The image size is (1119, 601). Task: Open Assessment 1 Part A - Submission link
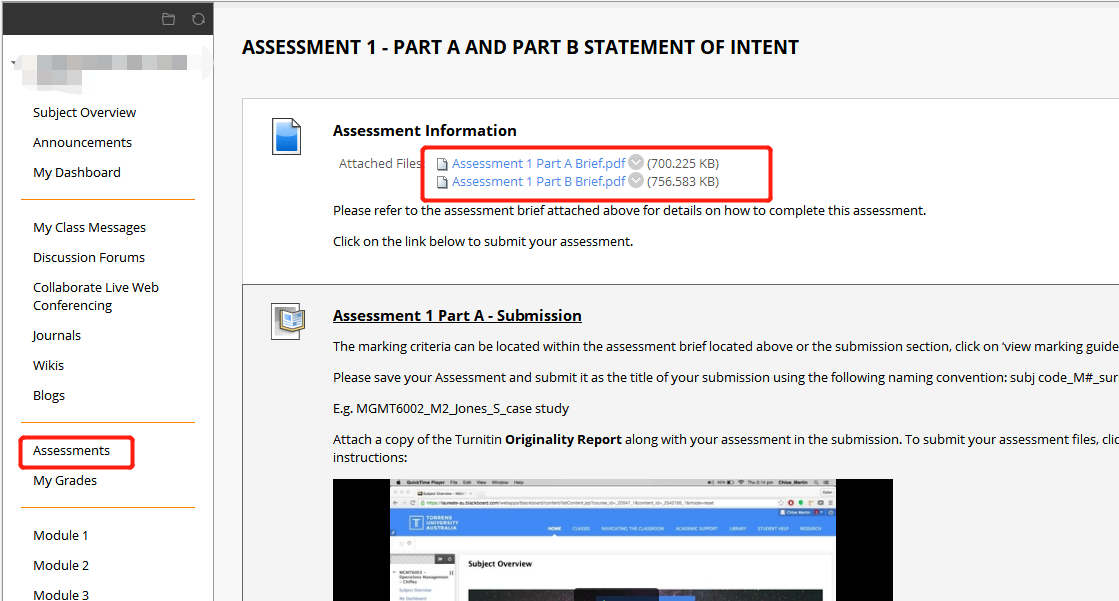pos(457,315)
